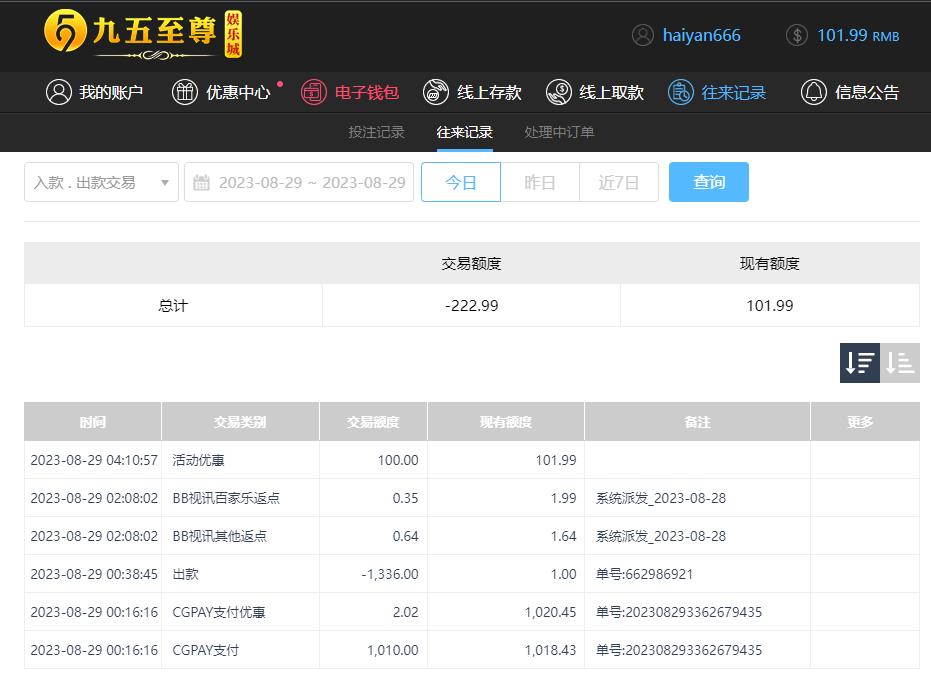Choose the 近7日 date range option
This screenshot has width=931, height=693.
[619, 182]
